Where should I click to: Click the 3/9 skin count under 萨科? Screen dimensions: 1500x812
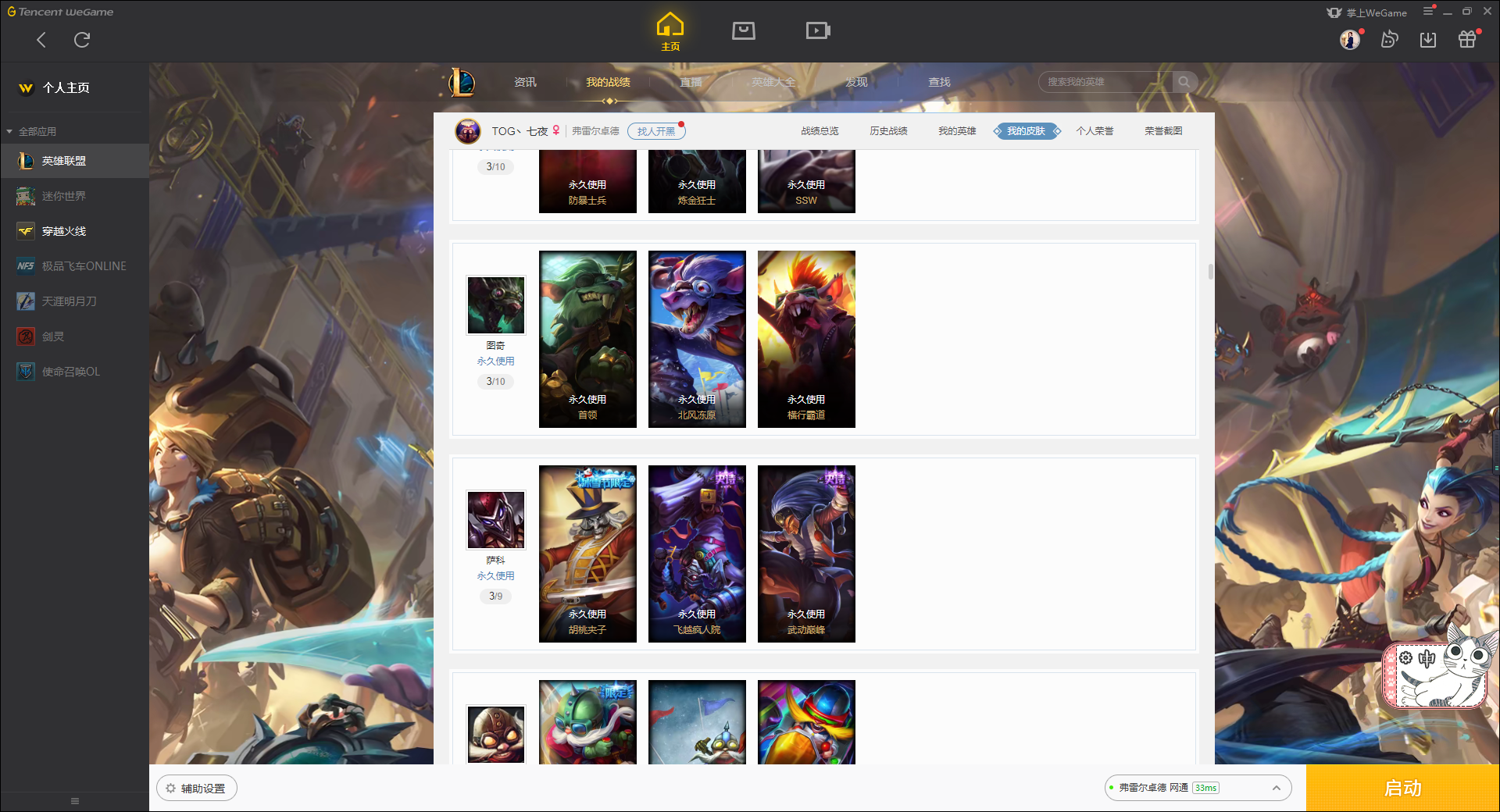496,596
